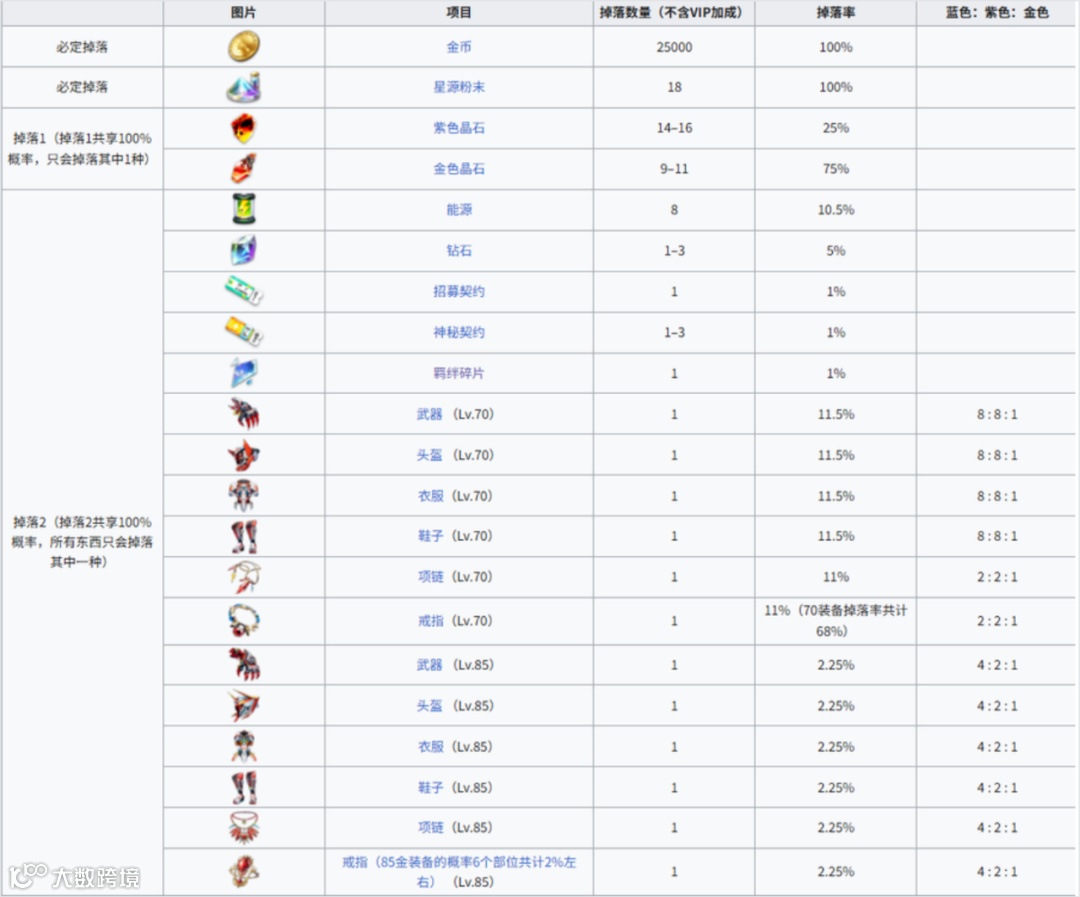Select the 5% drop rate cell

tap(835, 250)
